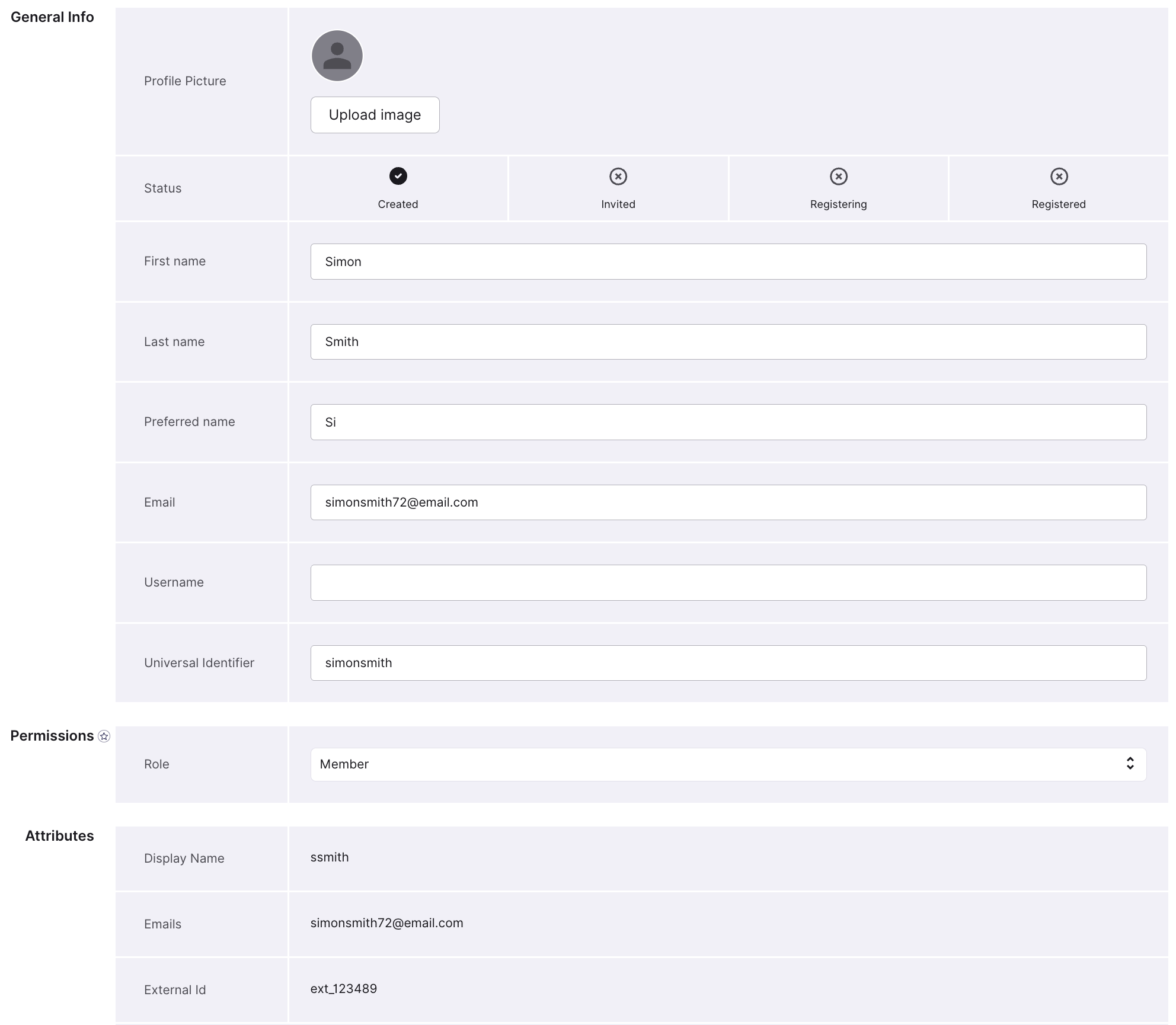Viewport: 1176px width, 1025px height.
Task: Click the Emails attribute value
Action: 386,923
